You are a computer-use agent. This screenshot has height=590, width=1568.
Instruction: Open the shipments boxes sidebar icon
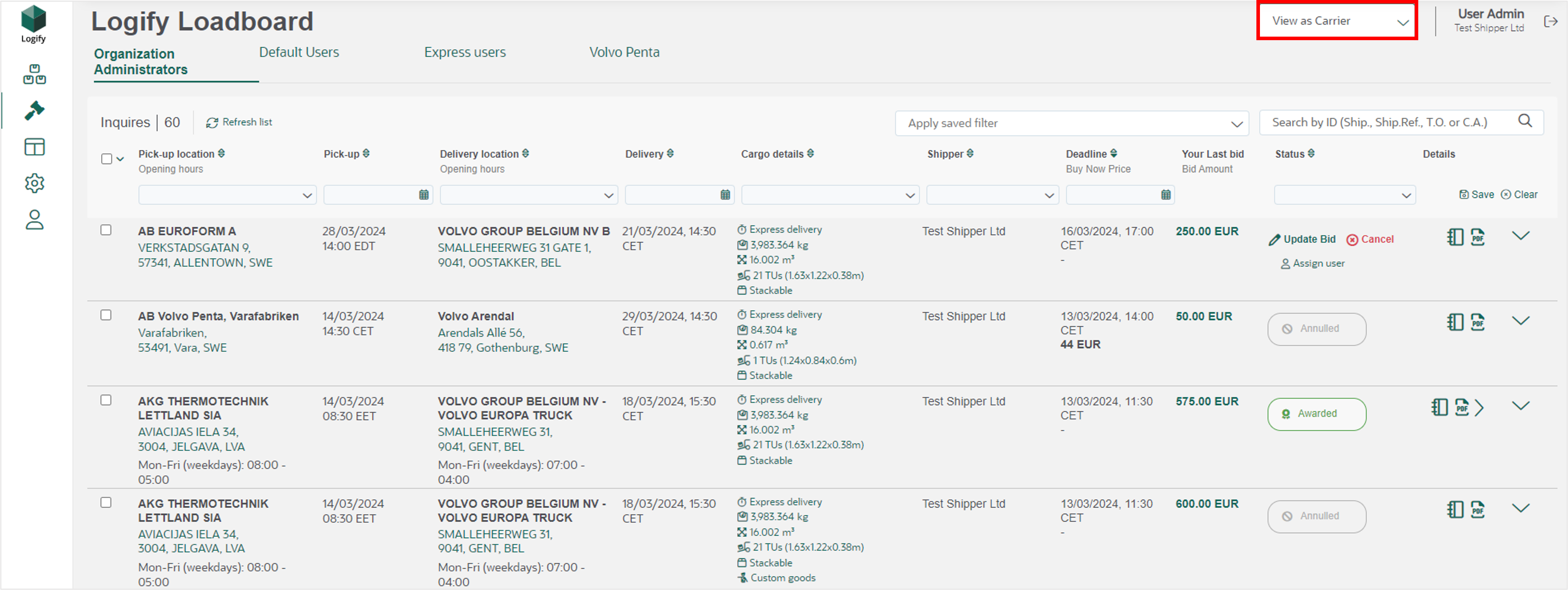(34, 74)
